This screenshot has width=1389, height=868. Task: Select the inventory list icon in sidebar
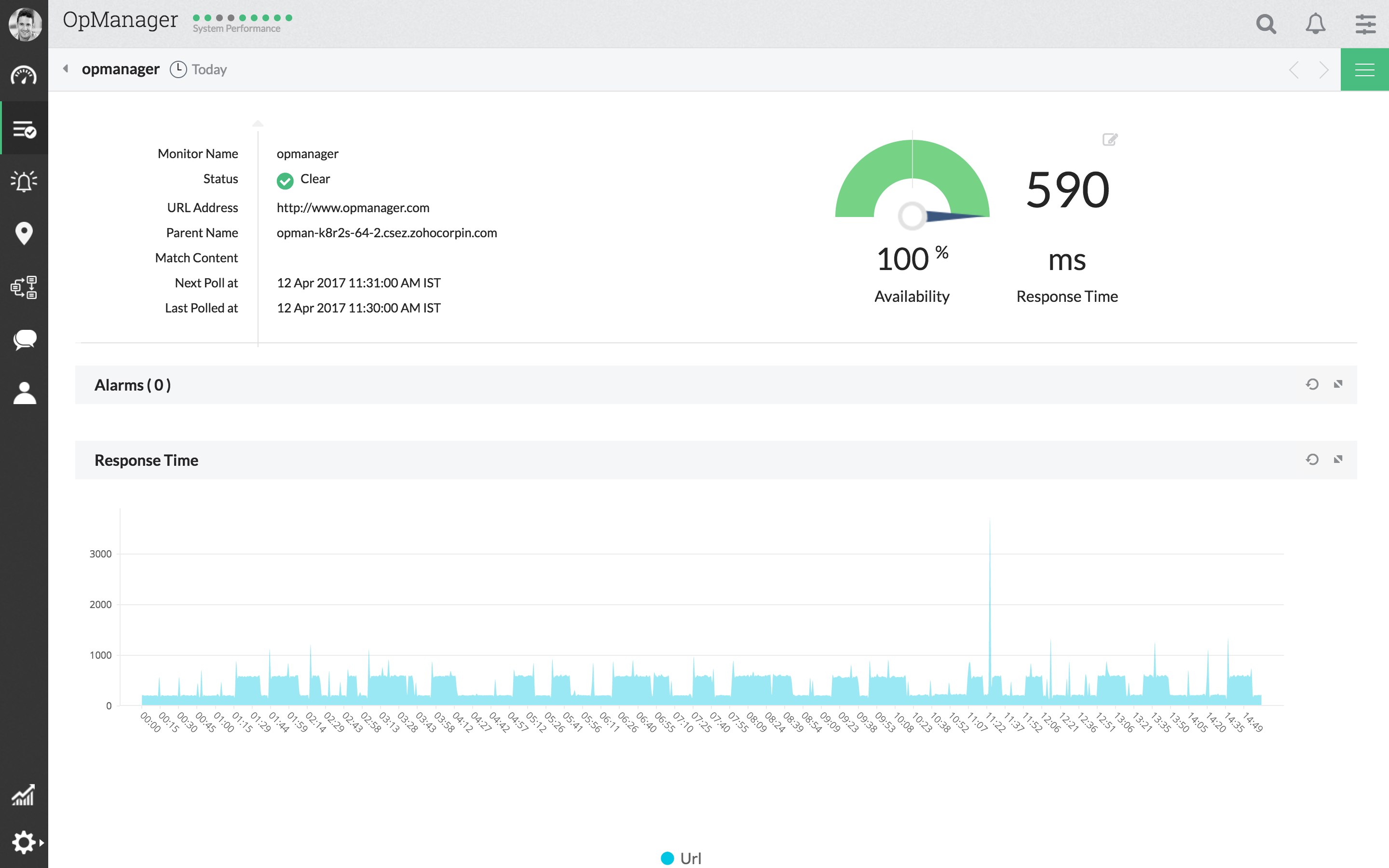24,129
